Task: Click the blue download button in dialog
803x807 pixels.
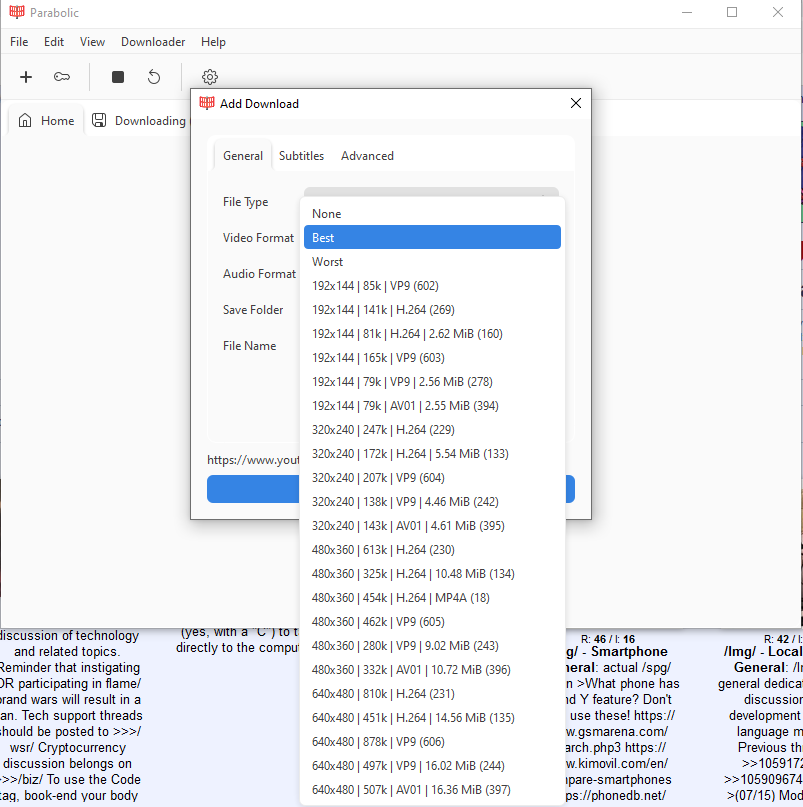Action: click(x=253, y=489)
